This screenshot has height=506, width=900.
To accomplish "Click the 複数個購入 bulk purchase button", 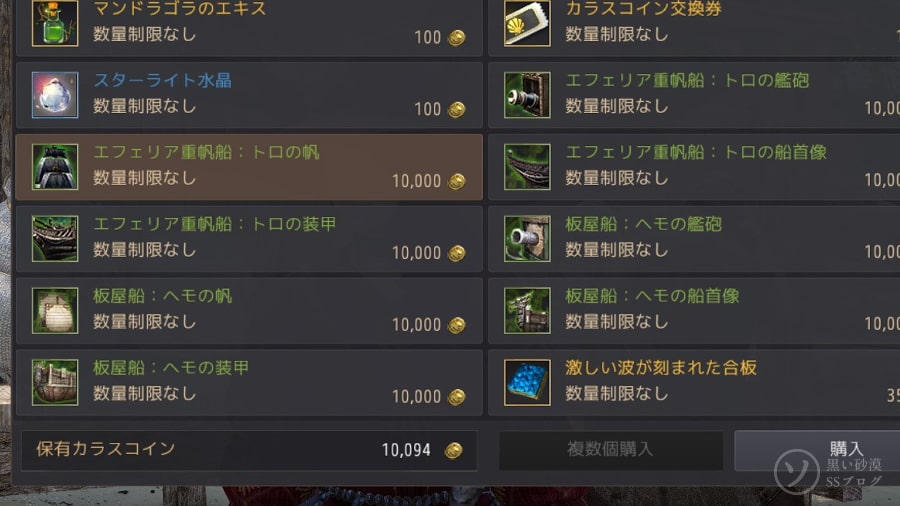I will [611, 450].
